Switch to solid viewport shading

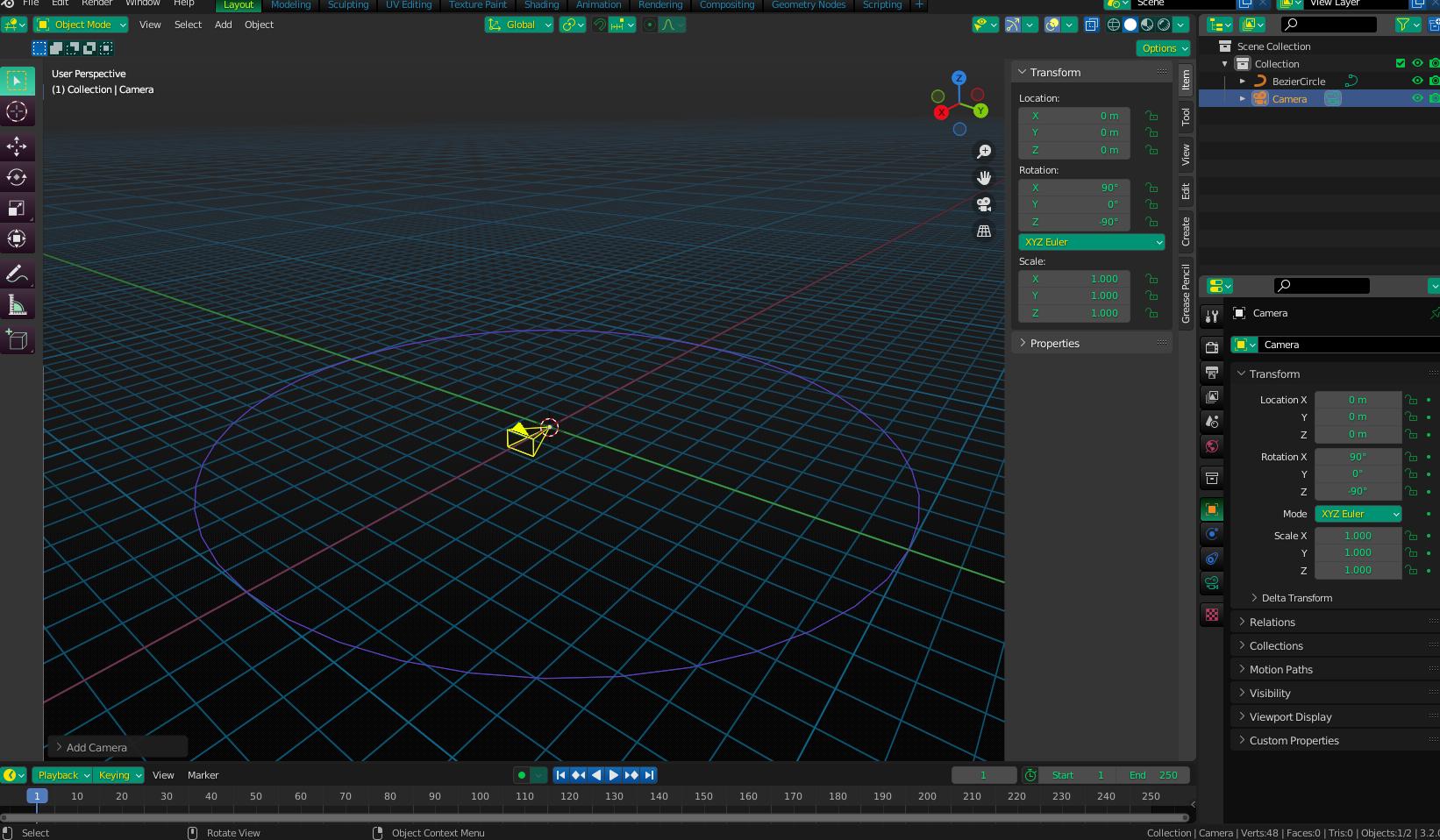coord(1130,25)
